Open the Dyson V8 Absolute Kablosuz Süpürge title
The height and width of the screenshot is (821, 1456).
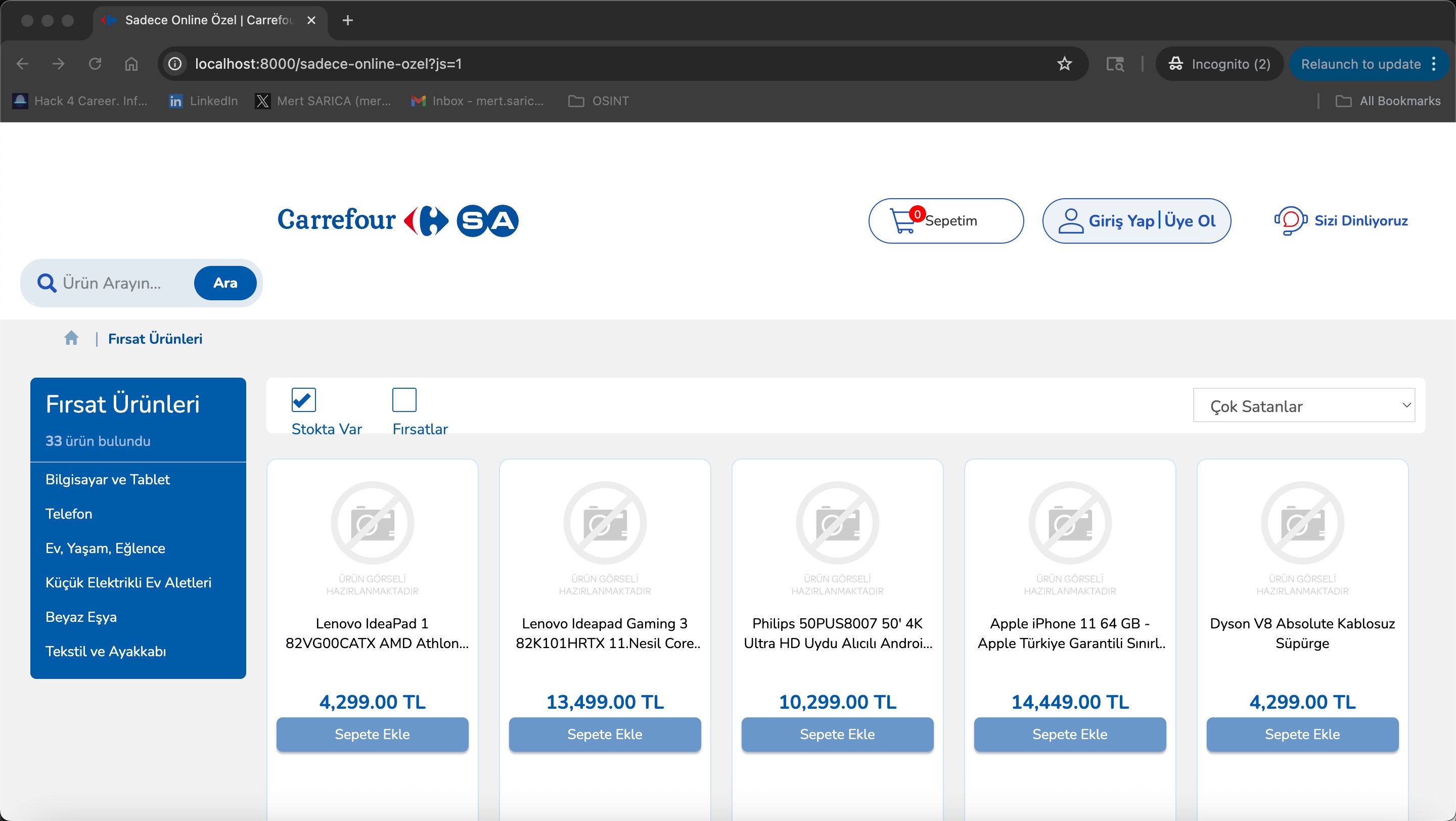tap(1303, 633)
